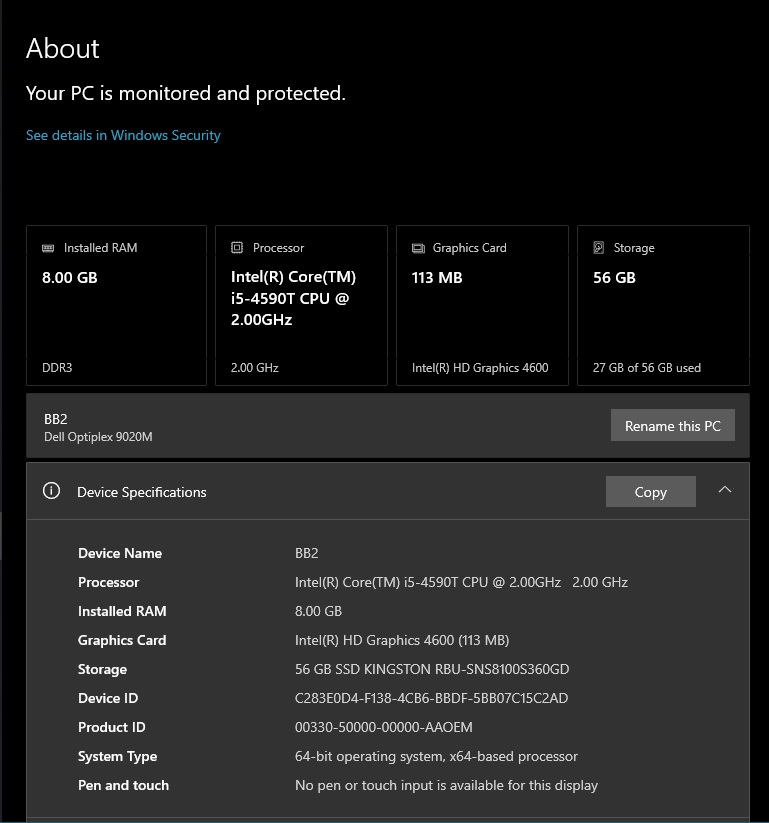This screenshot has height=823, width=769.
Task: Click the Your PC is monitored and protected text
Action: (186, 93)
